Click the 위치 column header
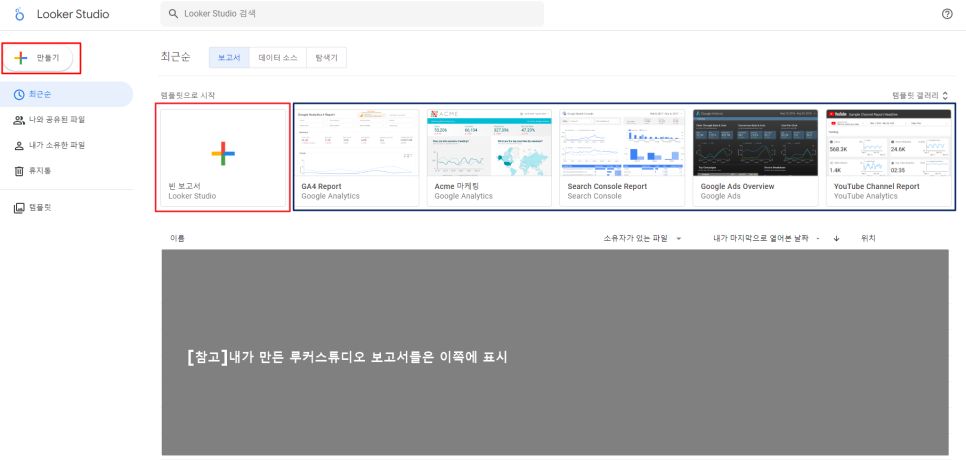Image resolution: width=966 pixels, height=460 pixels. tap(868, 238)
